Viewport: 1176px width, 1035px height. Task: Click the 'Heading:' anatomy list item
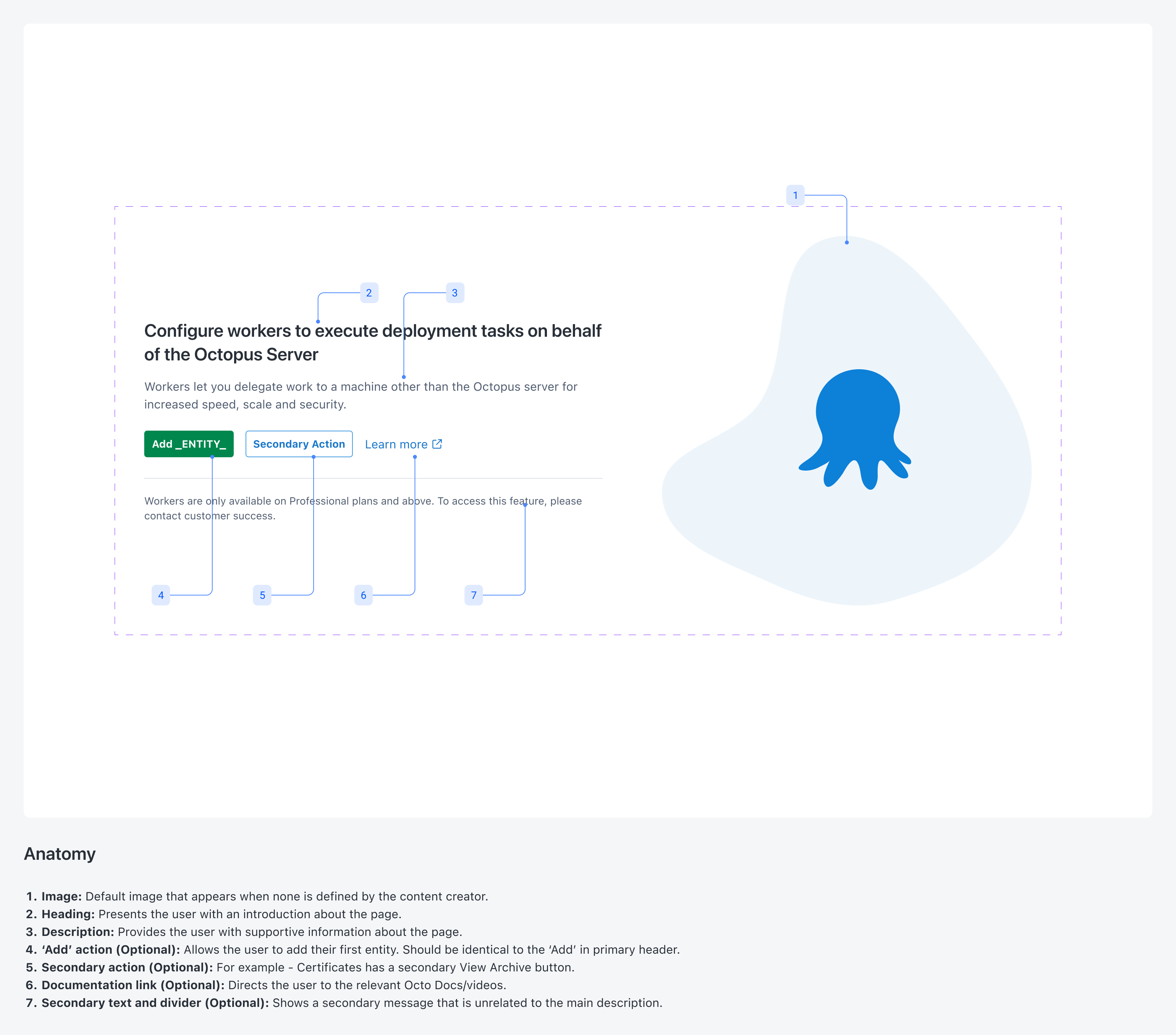[213, 914]
